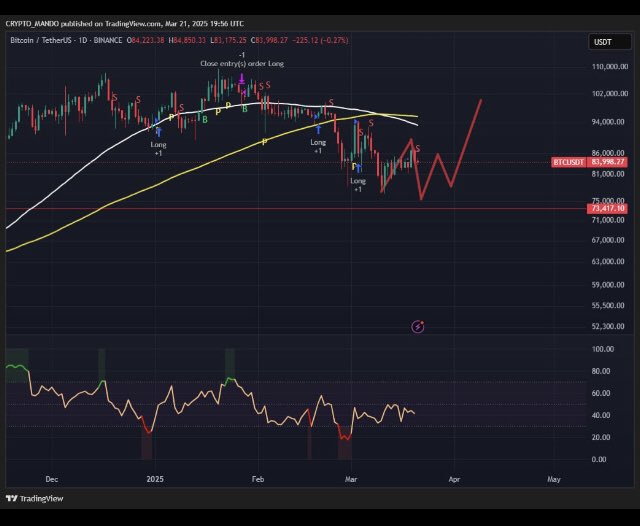Viewport: 640px width, 526px height.
Task: Click the 67,000.00 price axis label
Action: (x=608, y=240)
